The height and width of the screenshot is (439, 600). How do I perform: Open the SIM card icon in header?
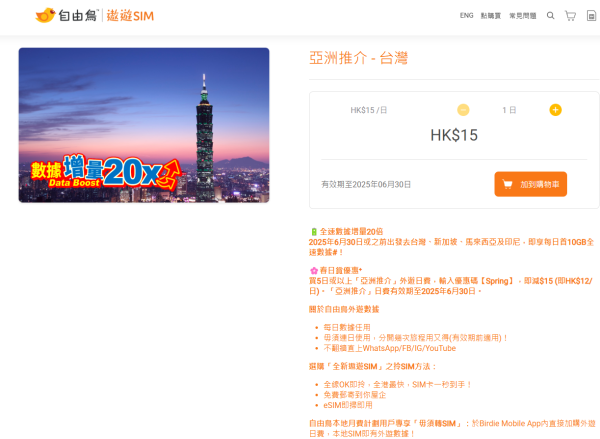[591, 16]
